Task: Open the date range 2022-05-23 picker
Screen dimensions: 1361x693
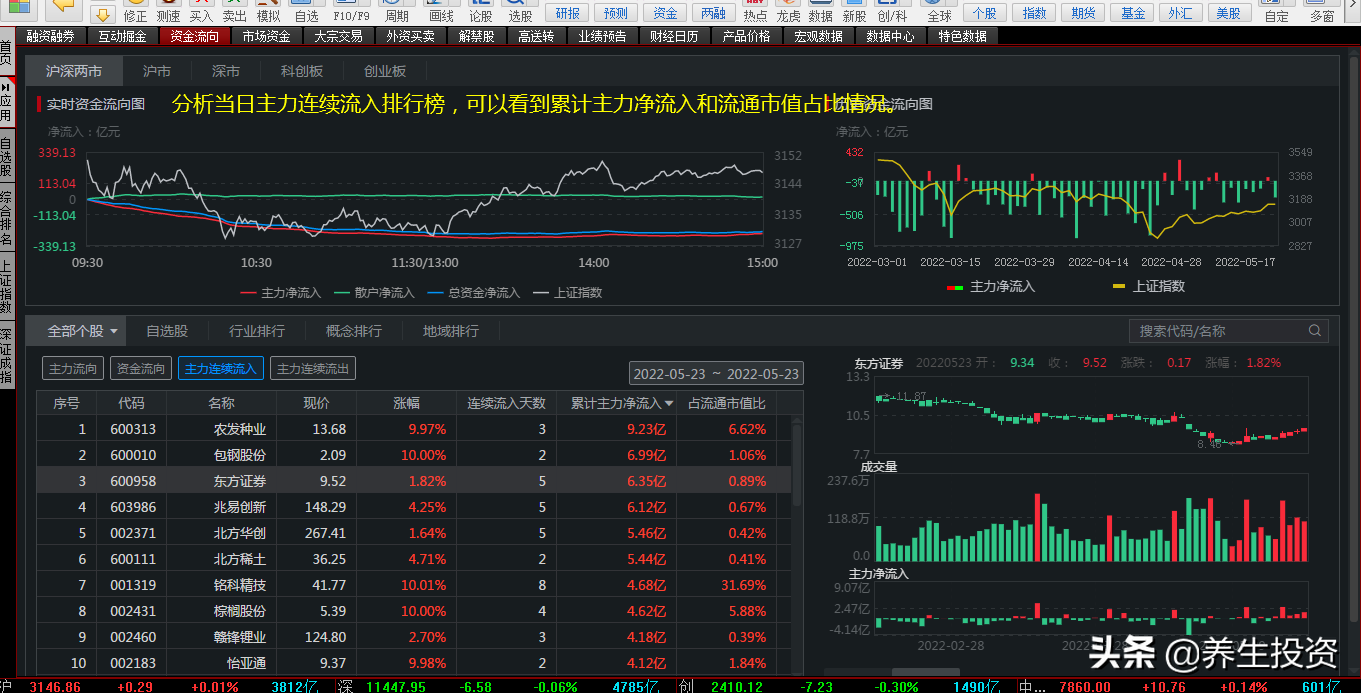Action: (716, 374)
